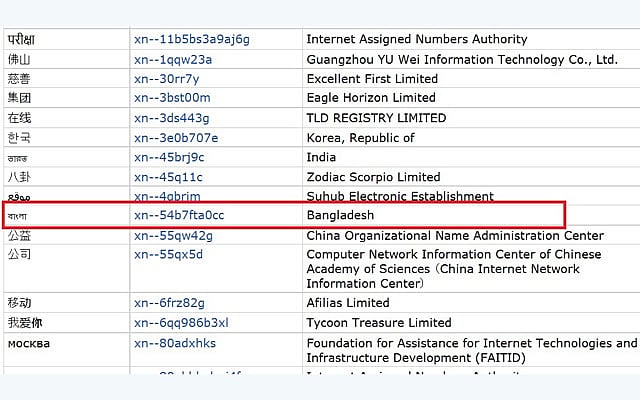Click the Afilias Limited cell
The width and height of the screenshot is (640, 400).
pos(471,303)
